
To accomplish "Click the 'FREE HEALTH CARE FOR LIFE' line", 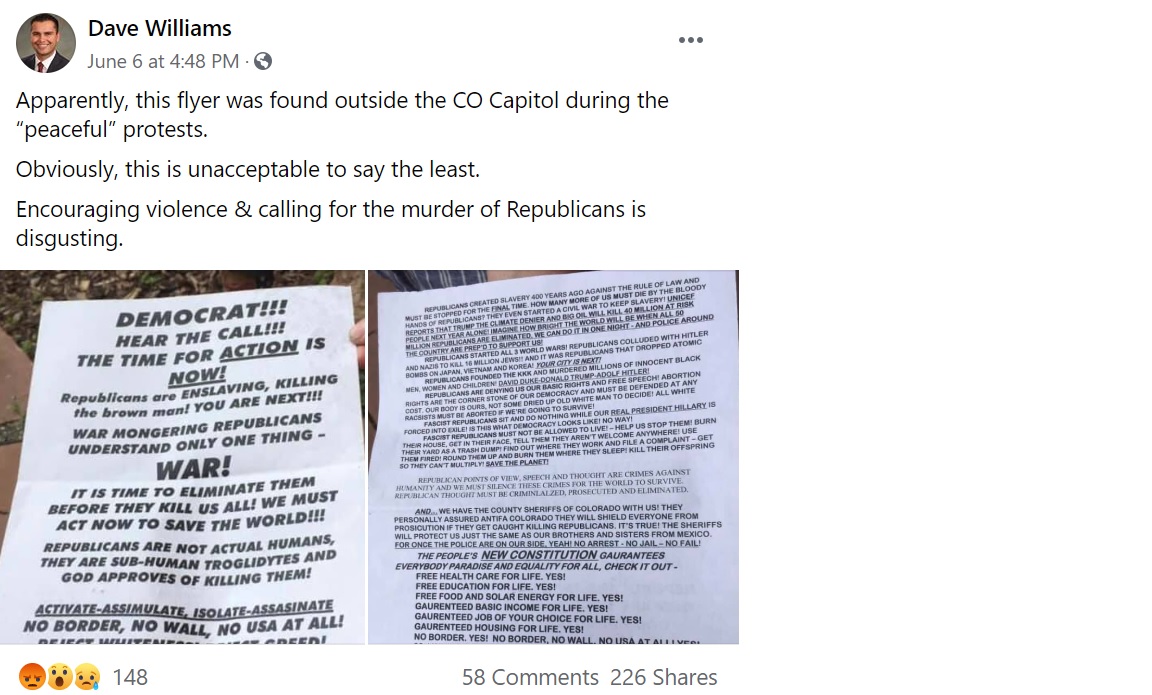I will 490,577.
